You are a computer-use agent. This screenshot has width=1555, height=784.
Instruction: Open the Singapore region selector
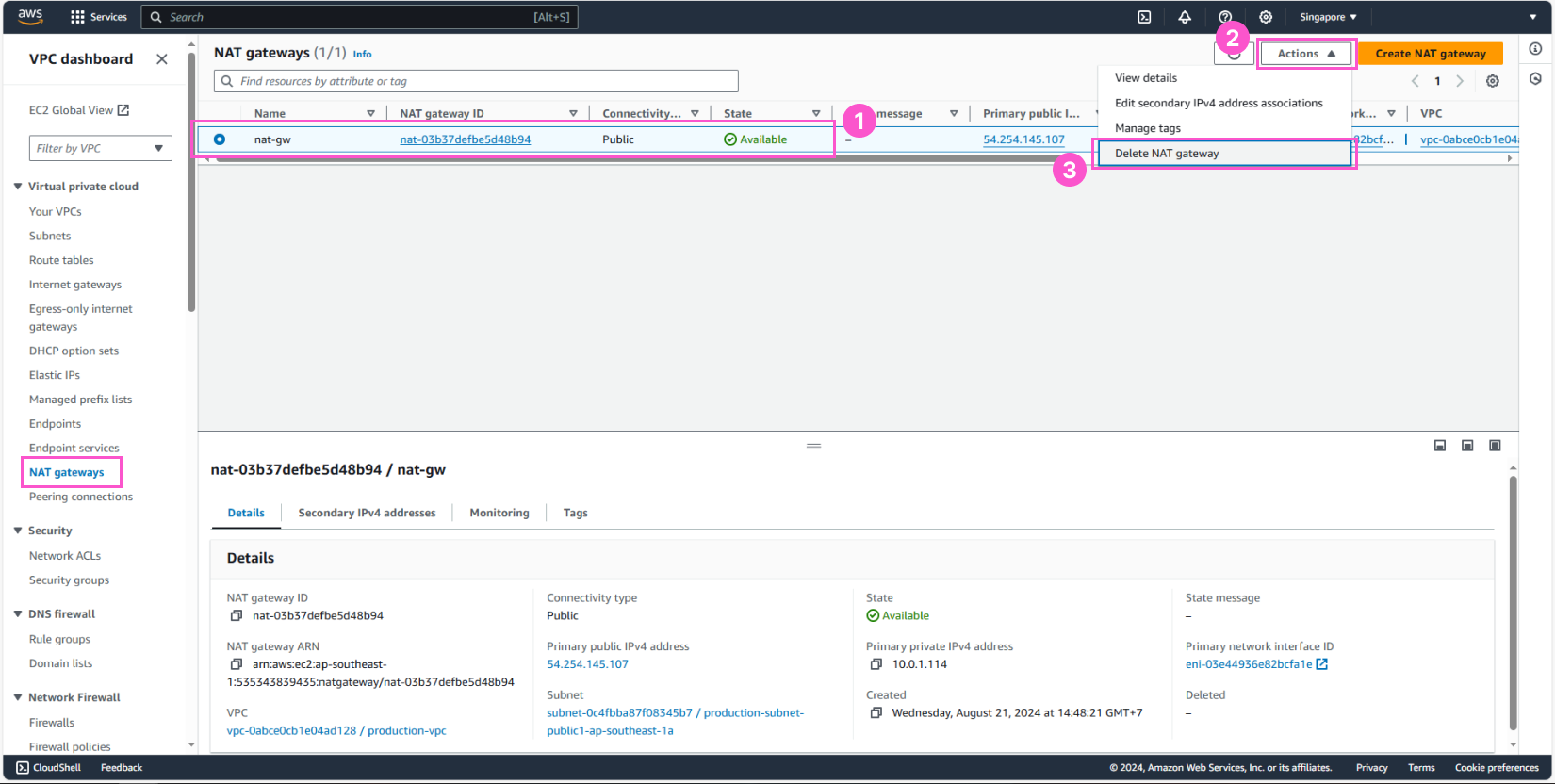(x=1328, y=17)
